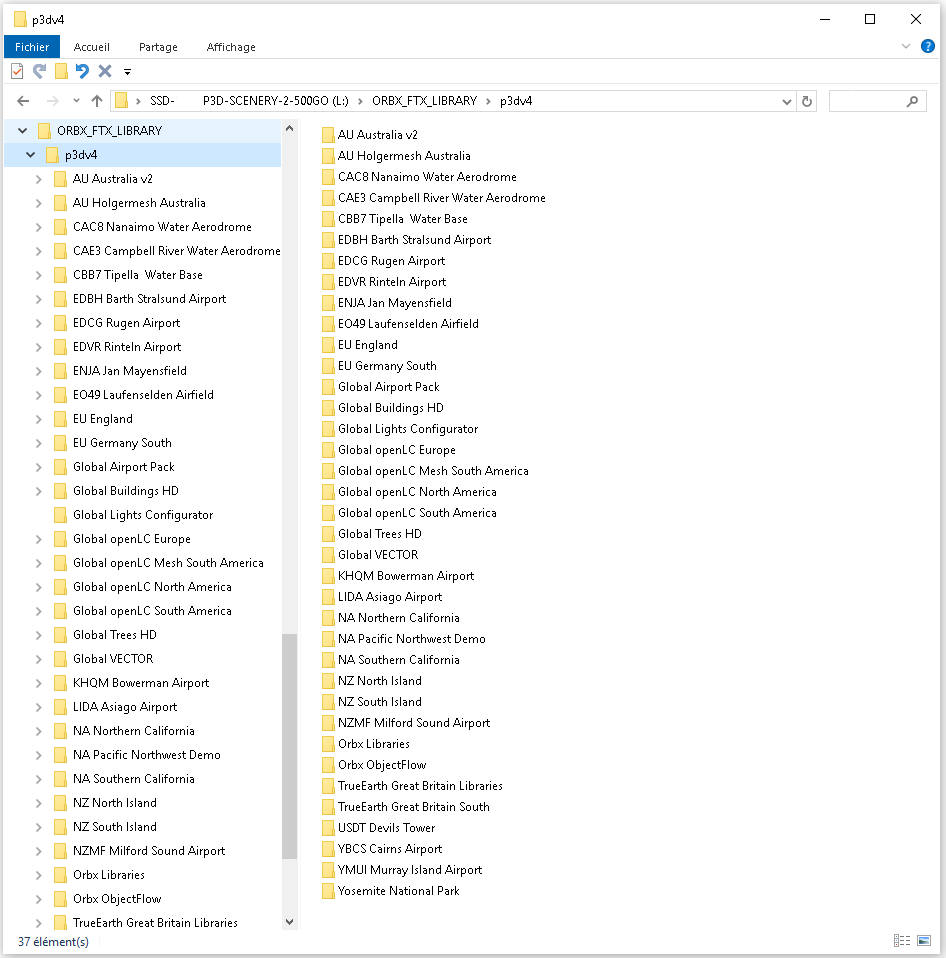The height and width of the screenshot is (958, 946).
Task: Expand AU Australia v2 in the tree
Action: (39, 179)
